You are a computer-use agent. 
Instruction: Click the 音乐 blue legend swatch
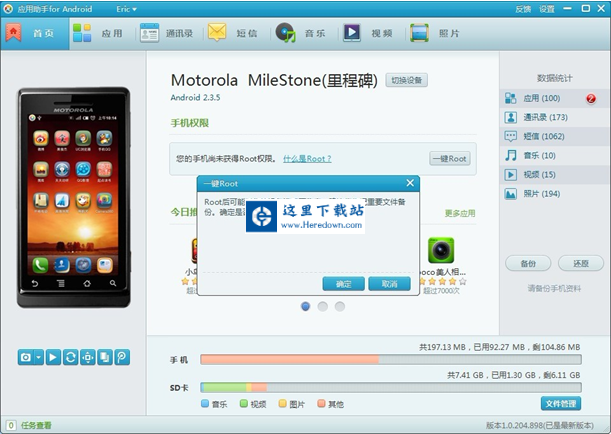(x=205, y=404)
